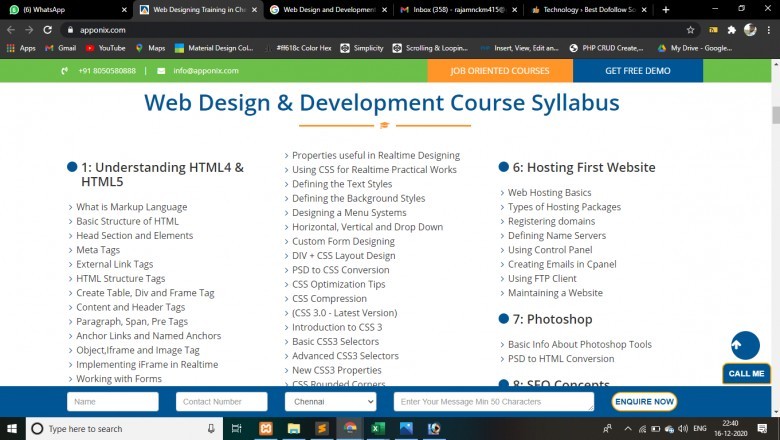Open the Chrome three-dot menu
Viewport: 780px width, 440px height.
click(x=767, y=30)
